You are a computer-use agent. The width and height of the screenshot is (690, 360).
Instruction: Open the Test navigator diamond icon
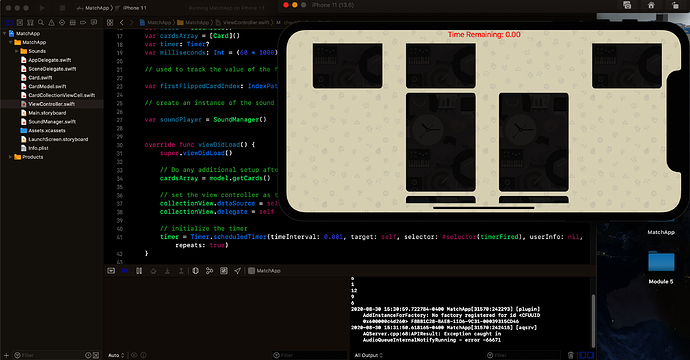coord(62,22)
